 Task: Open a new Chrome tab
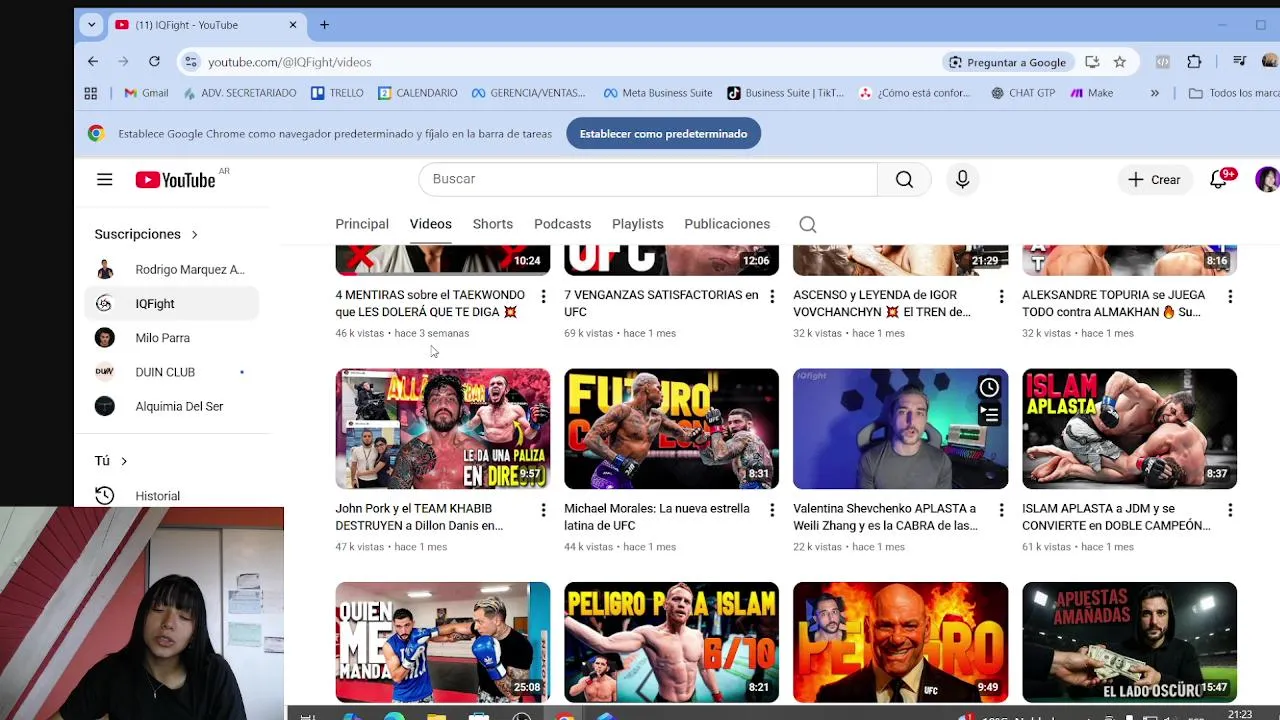pyautogui.click(x=324, y=25)
